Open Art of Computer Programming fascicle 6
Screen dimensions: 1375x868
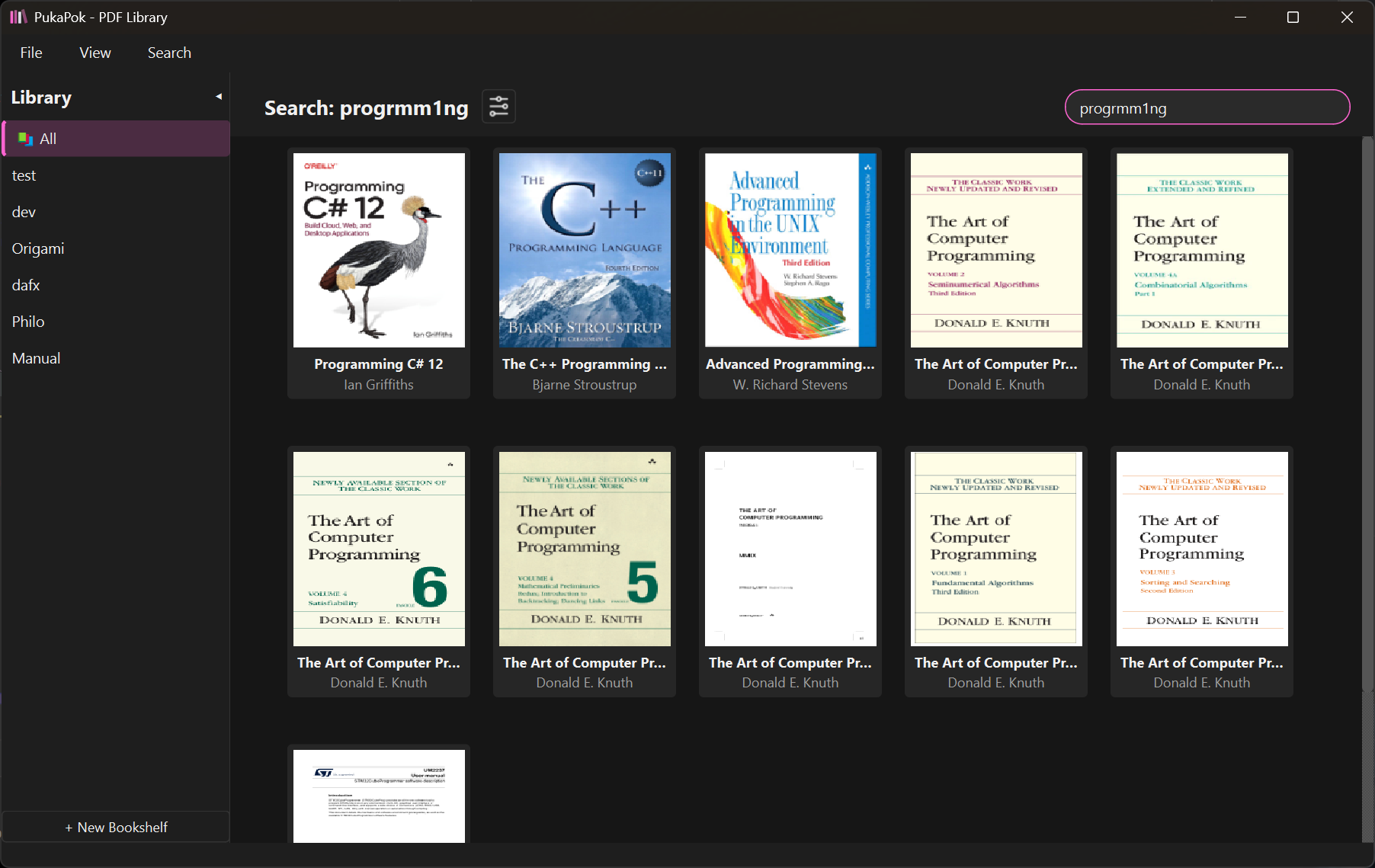379,549
